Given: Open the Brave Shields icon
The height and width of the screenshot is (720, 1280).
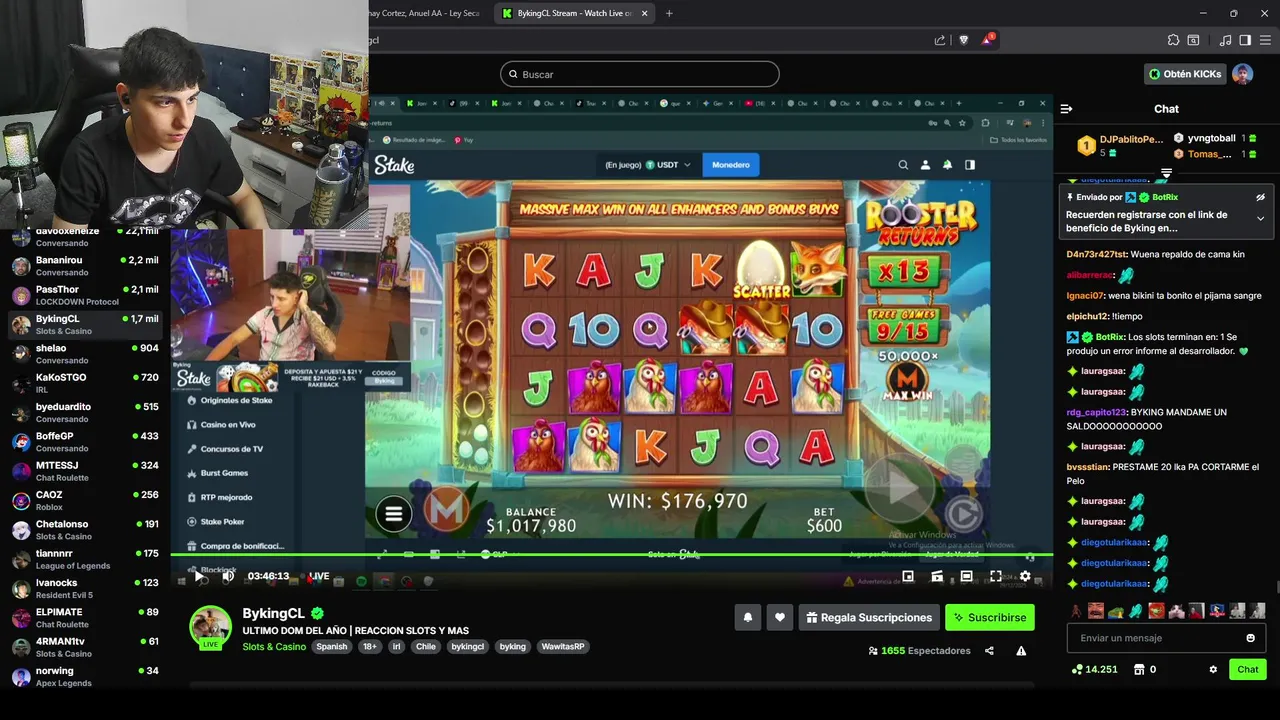Looking at the screenshot, I should tap(964, 40).
